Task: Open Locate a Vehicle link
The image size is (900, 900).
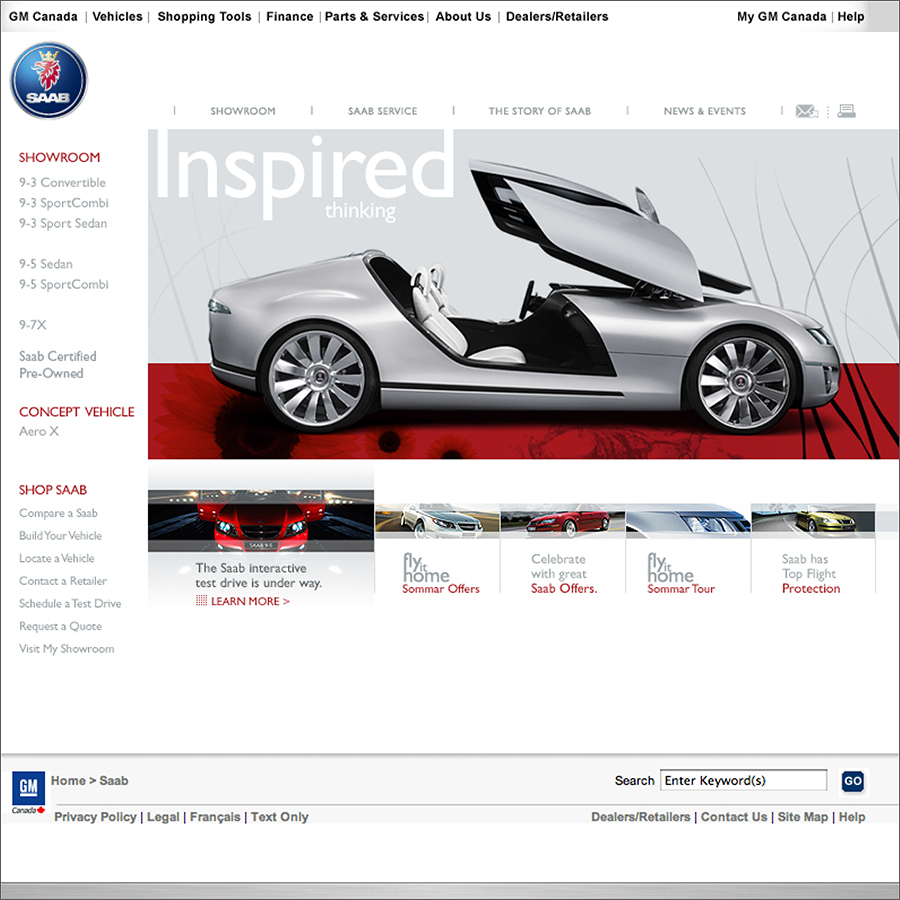Action: click(x=56, y=558)
